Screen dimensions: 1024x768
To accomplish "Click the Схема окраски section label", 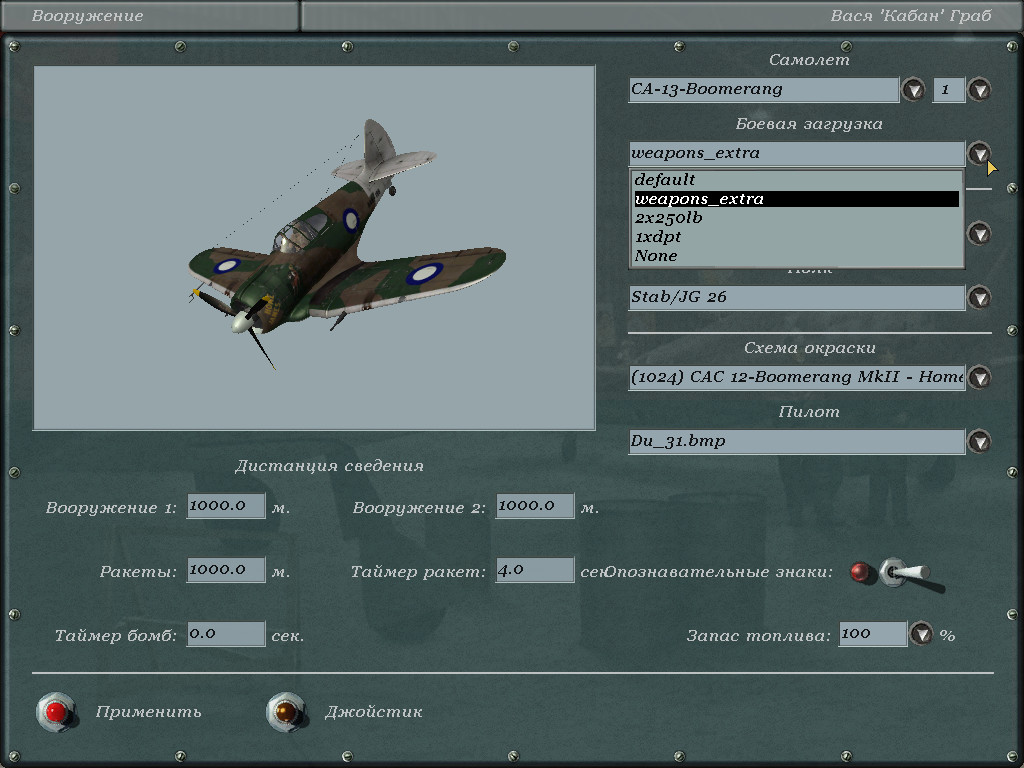I will pos(810,347).
